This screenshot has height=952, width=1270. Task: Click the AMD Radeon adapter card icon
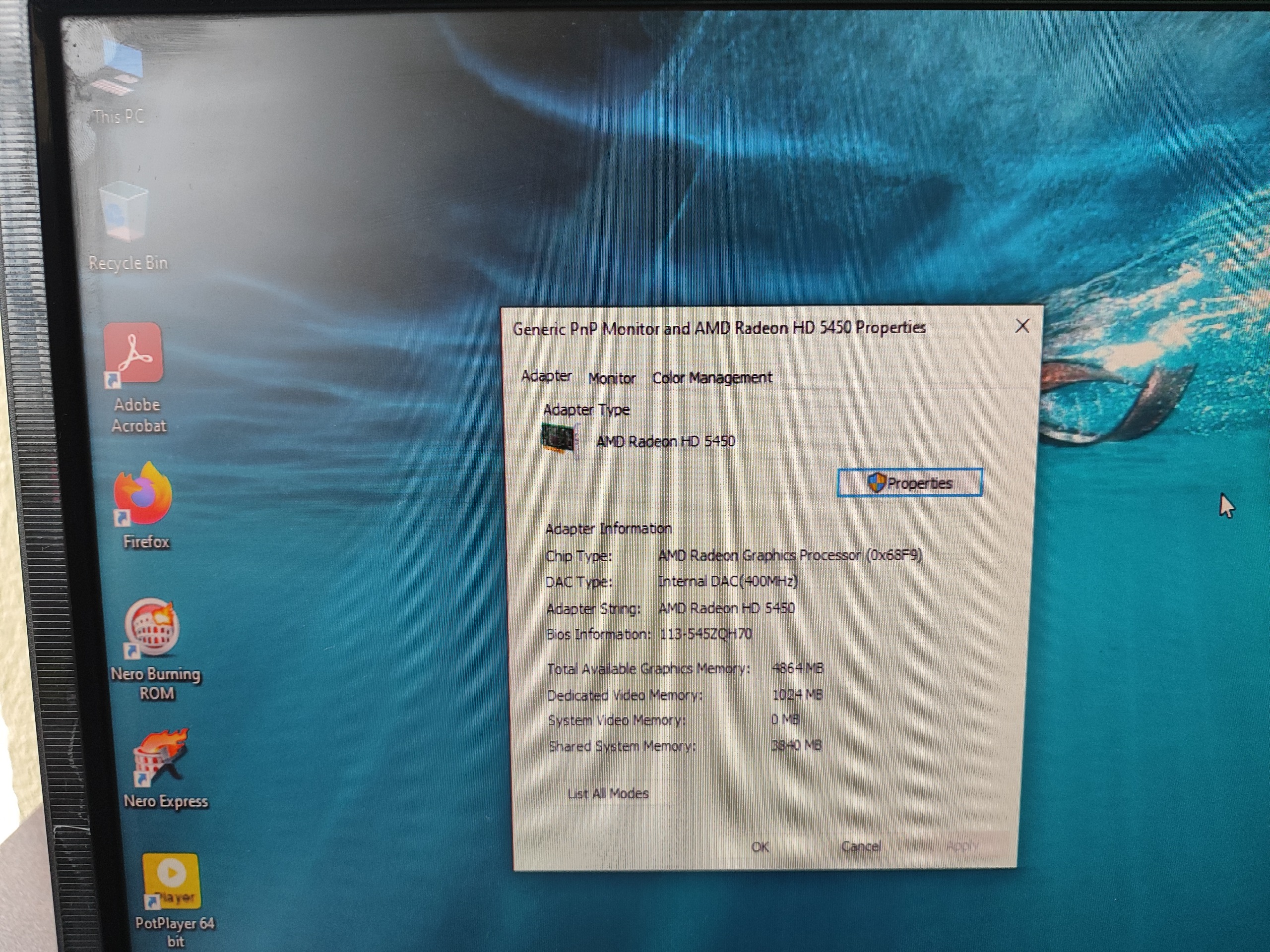point(559,439)
